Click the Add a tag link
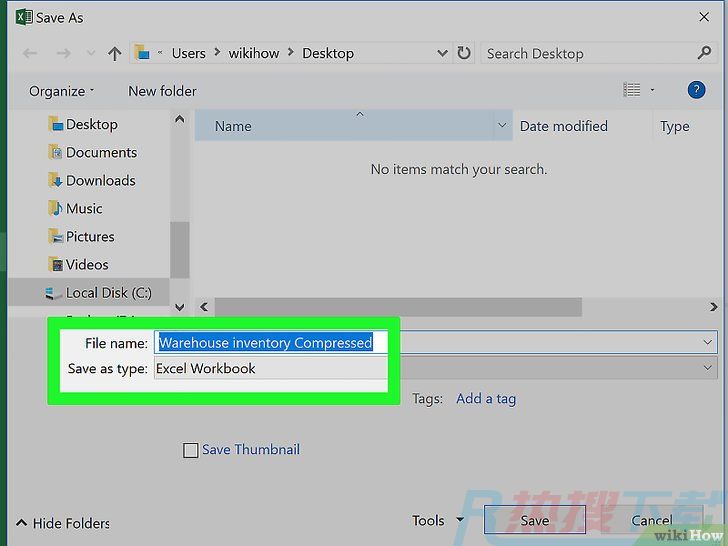The width and height of the screenshot is (728, 546). (x=486, y=398)
